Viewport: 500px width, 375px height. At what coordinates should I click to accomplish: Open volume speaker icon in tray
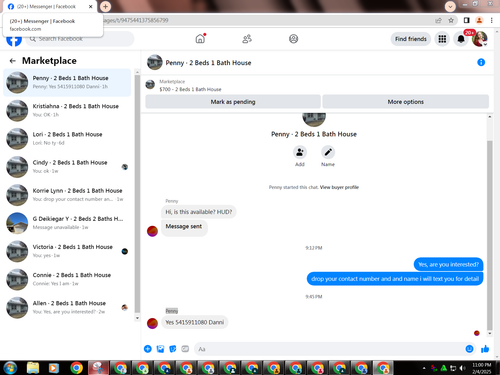pos(462,368)
